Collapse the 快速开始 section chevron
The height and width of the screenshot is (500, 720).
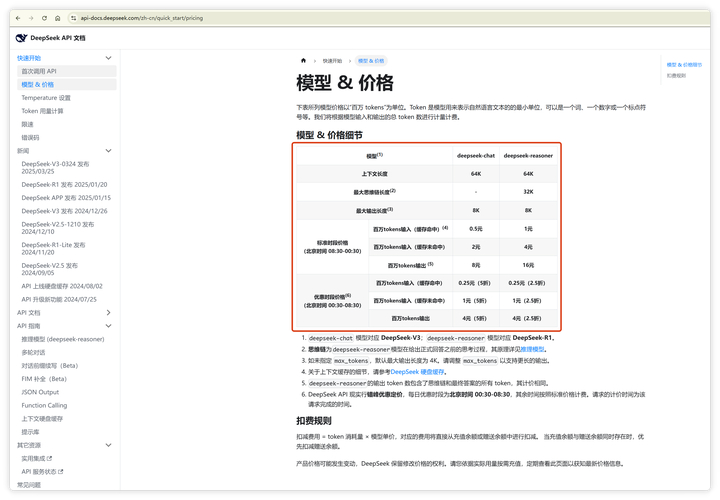click(x=108, y=58)
